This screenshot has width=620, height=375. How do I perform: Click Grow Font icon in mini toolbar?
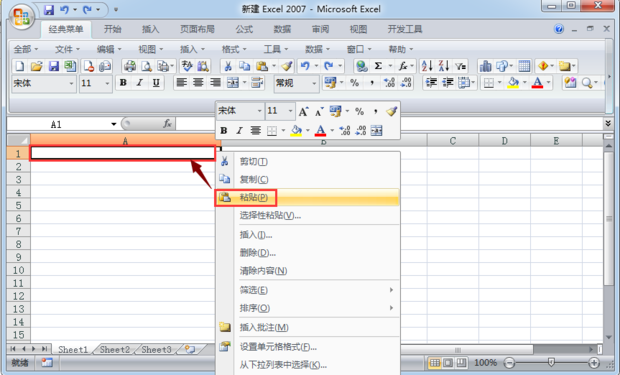click(303, 112)
